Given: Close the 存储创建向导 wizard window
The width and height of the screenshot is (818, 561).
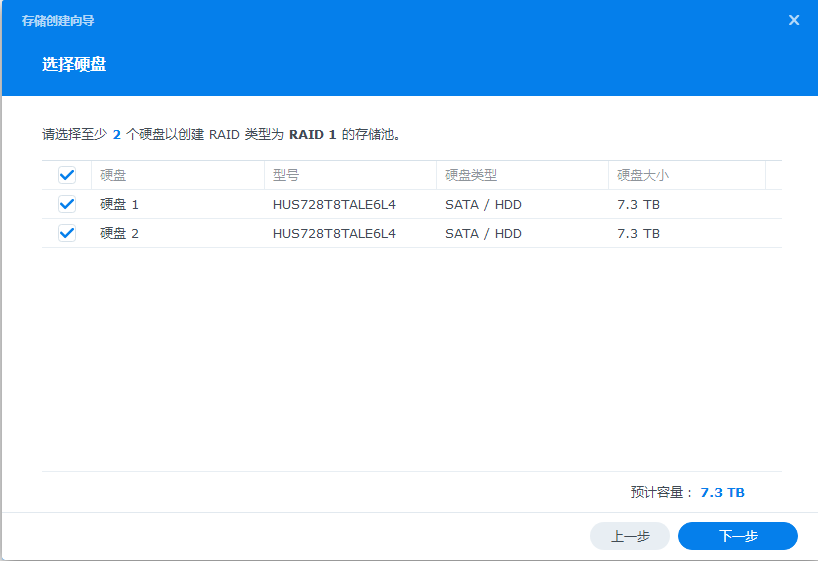Looking at the screenshot, I should coord(794,20).
